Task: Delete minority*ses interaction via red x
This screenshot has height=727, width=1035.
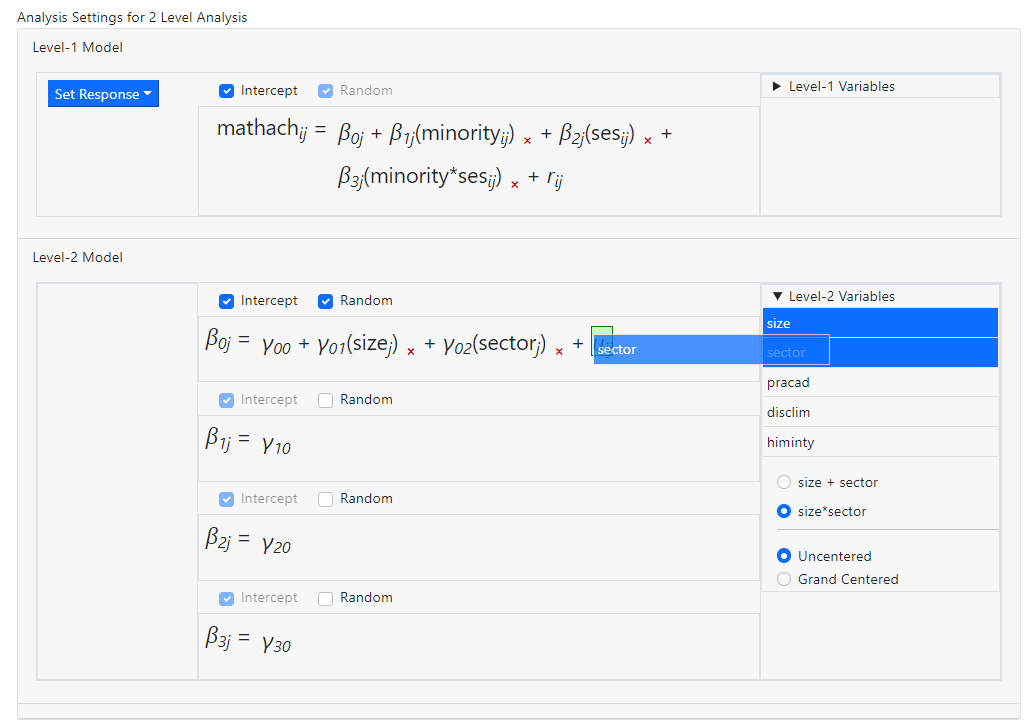Action: pos(515,185)
